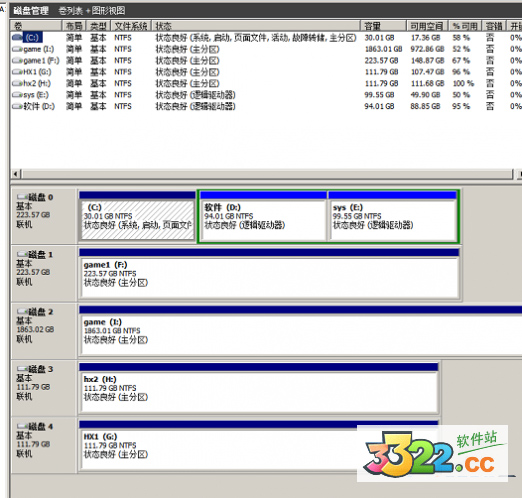
Task: Click the sys (E:) volume icon
Action: click(x=17, y=95)
